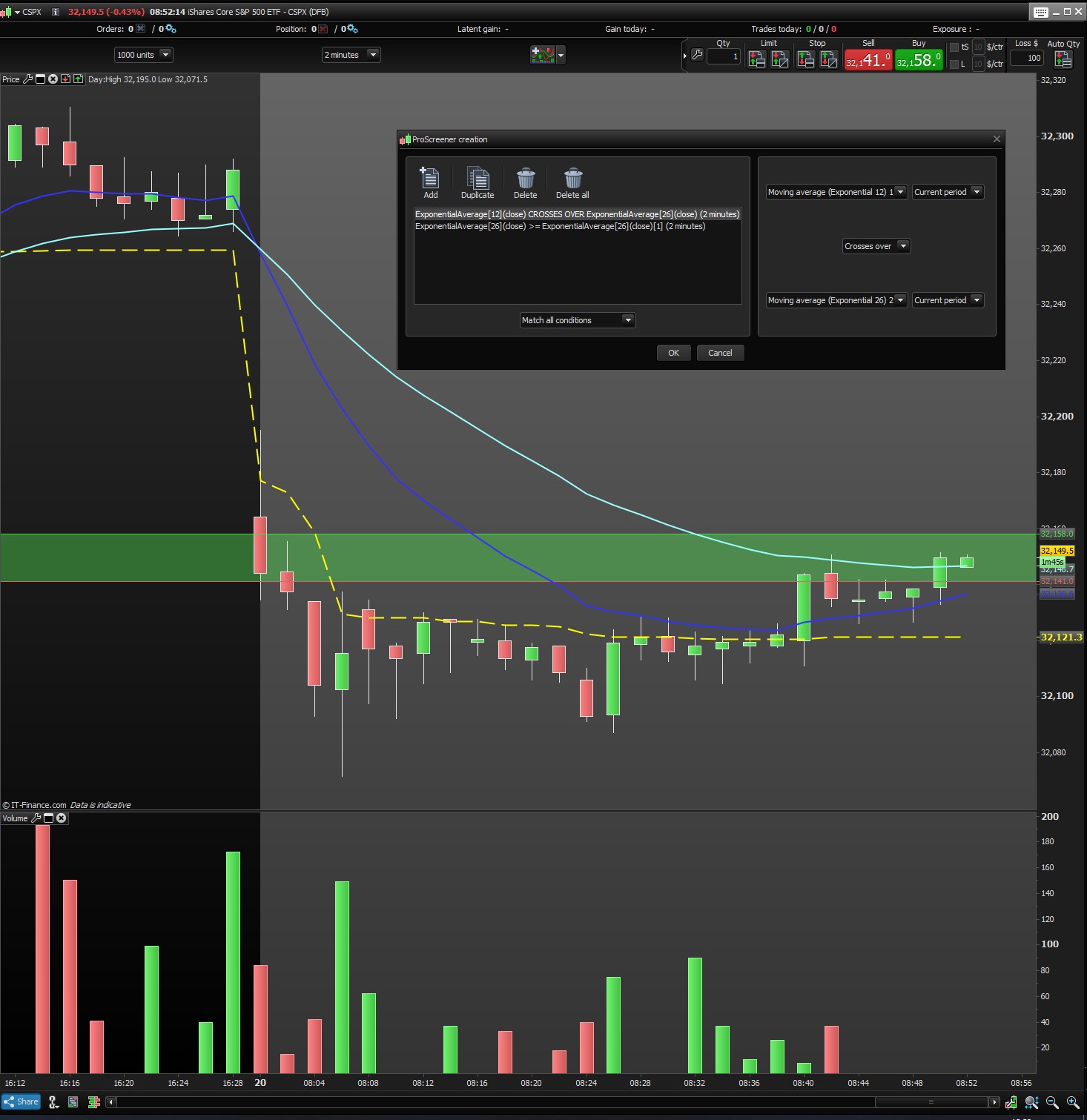Duplicate the selected ProScreener condition

pos(478,183)
